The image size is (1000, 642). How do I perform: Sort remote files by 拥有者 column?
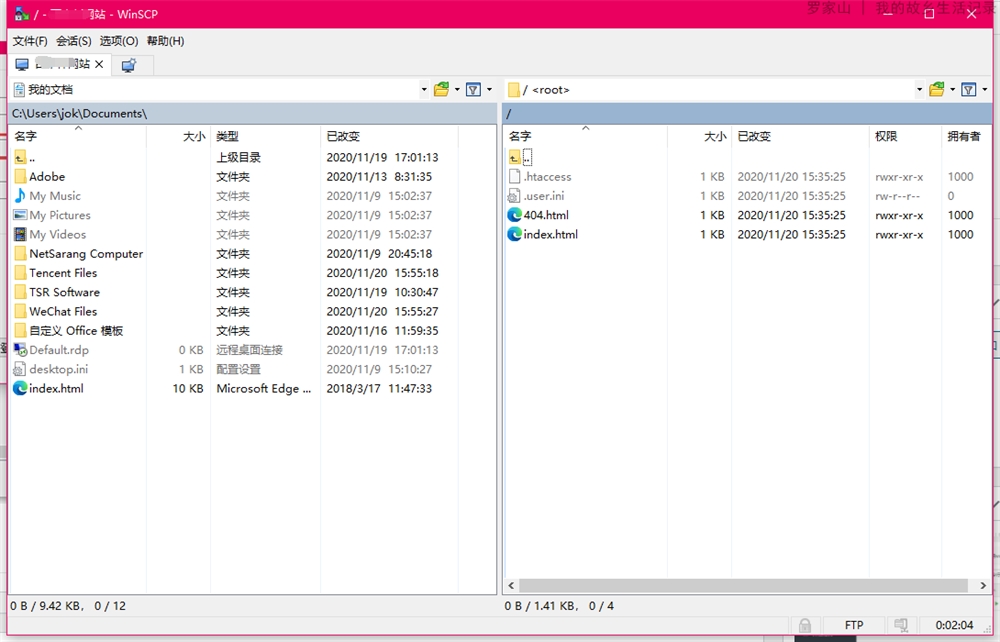click(966, 136)
